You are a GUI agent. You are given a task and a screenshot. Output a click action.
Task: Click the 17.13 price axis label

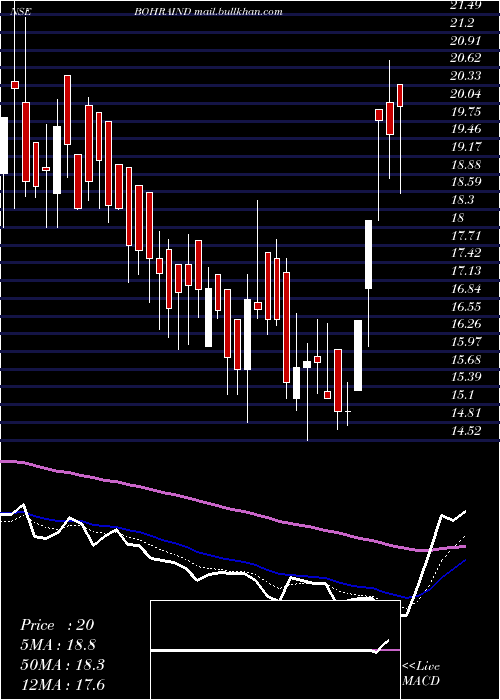465,271
